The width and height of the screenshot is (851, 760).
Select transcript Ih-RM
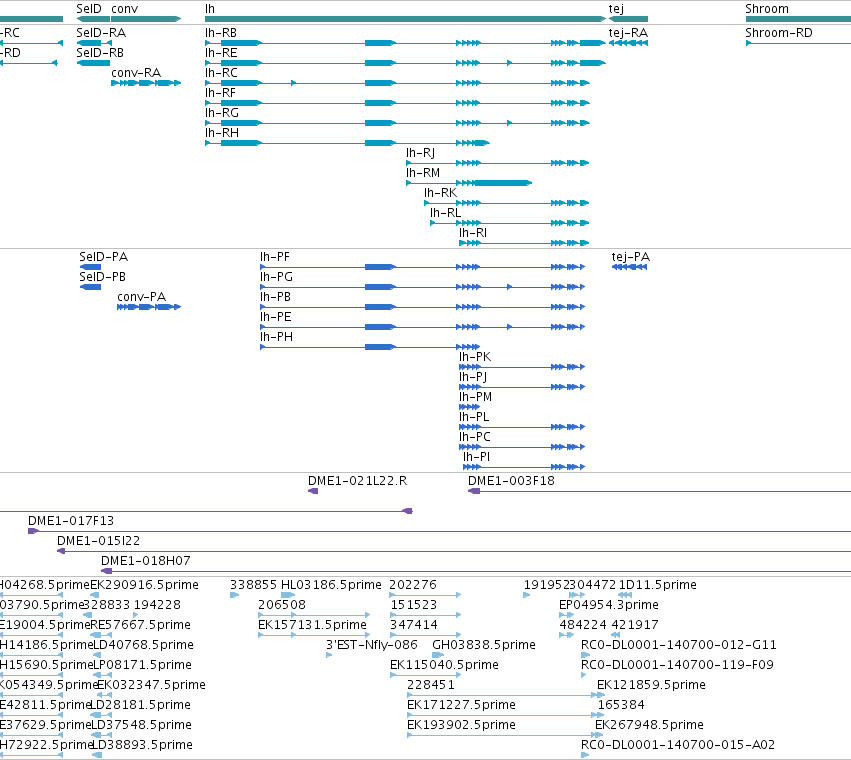(469, 183)
